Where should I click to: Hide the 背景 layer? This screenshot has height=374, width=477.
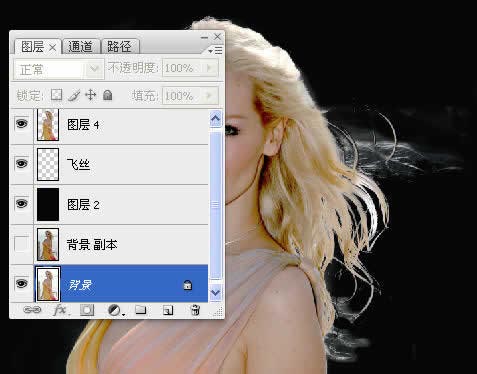point(22,284)
